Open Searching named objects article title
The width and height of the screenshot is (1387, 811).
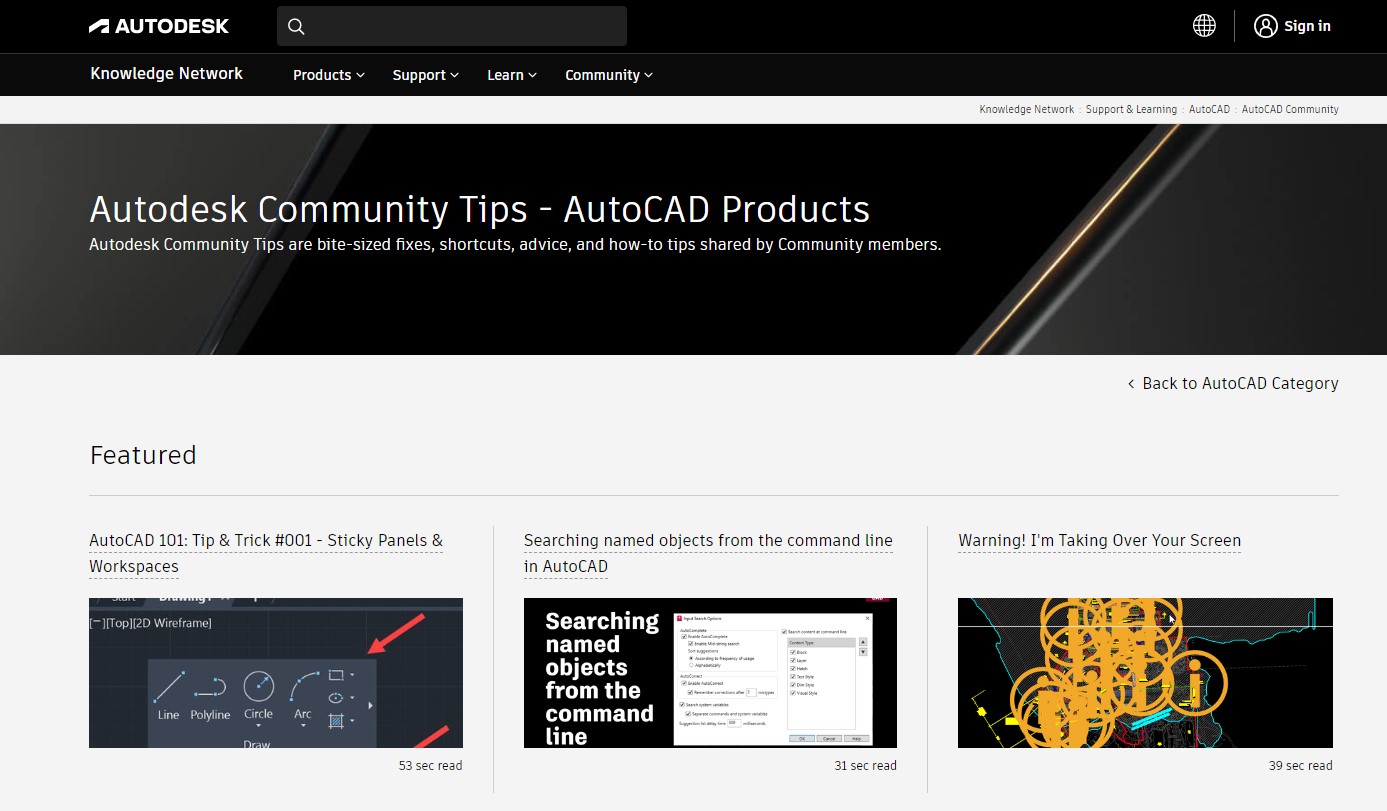[x=708, y=553]
